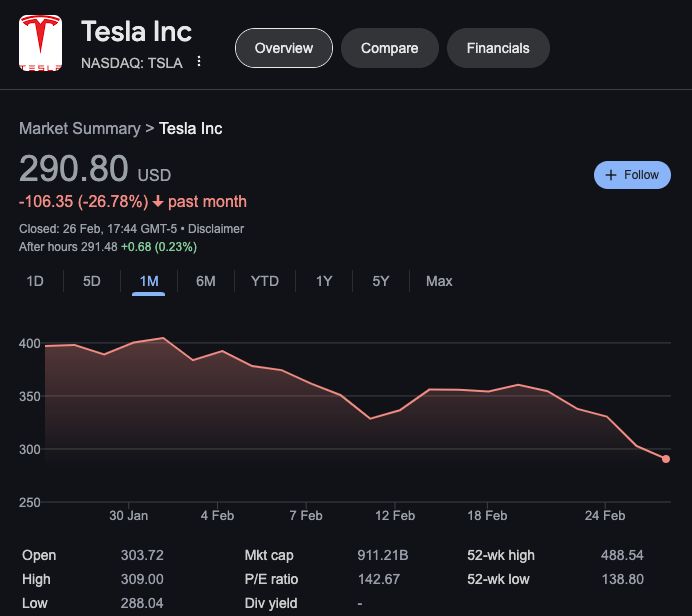Open the Disclaimer link
Image resolution: width=692 pixels, height=616 pixels.
pyautogui.click(x=218, y=229)
